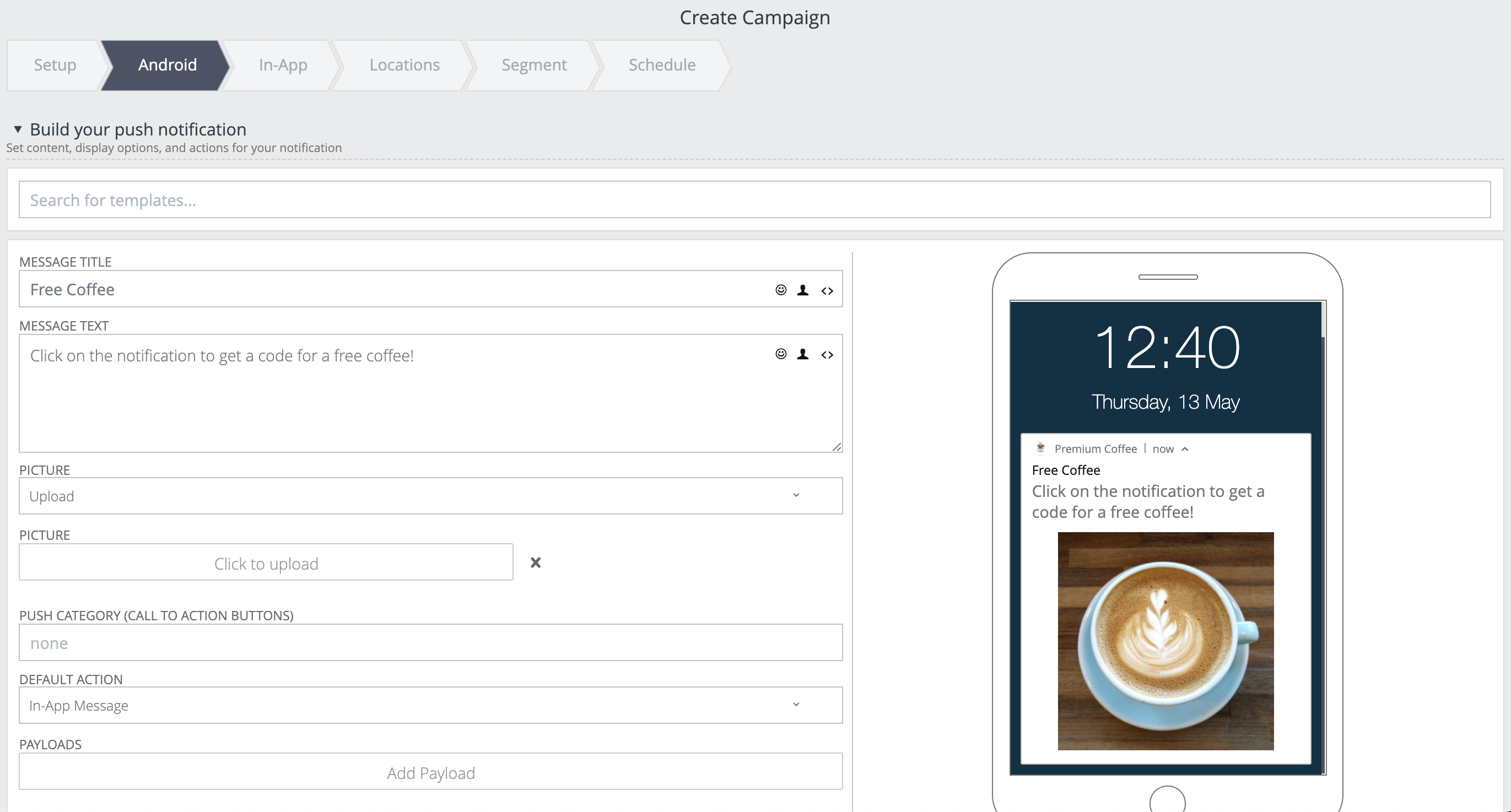Viewport: 1511px width, 812px height.
Task: Click the Click to upload button
Action: click(266, 563)
